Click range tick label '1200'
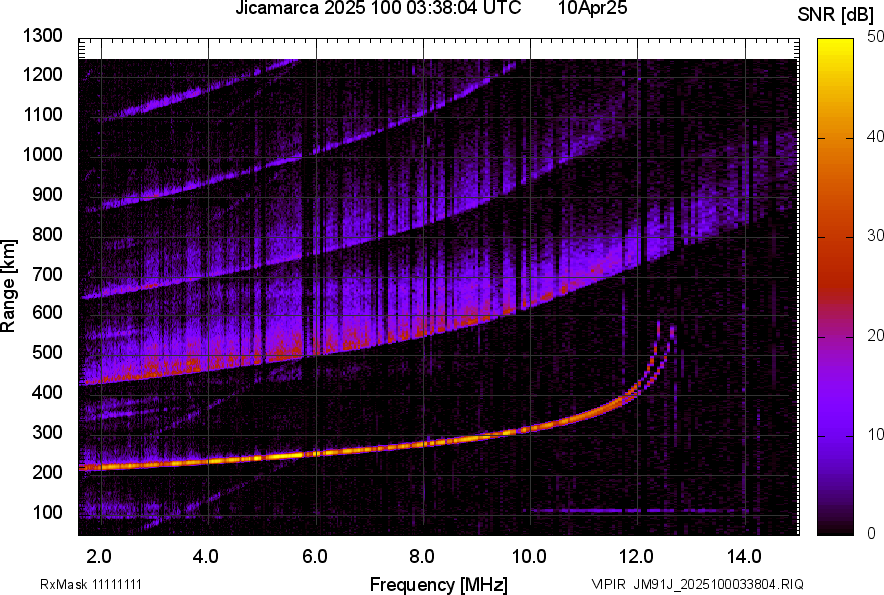The width and height of the screenshot is (884, 595). coord(42,74)
